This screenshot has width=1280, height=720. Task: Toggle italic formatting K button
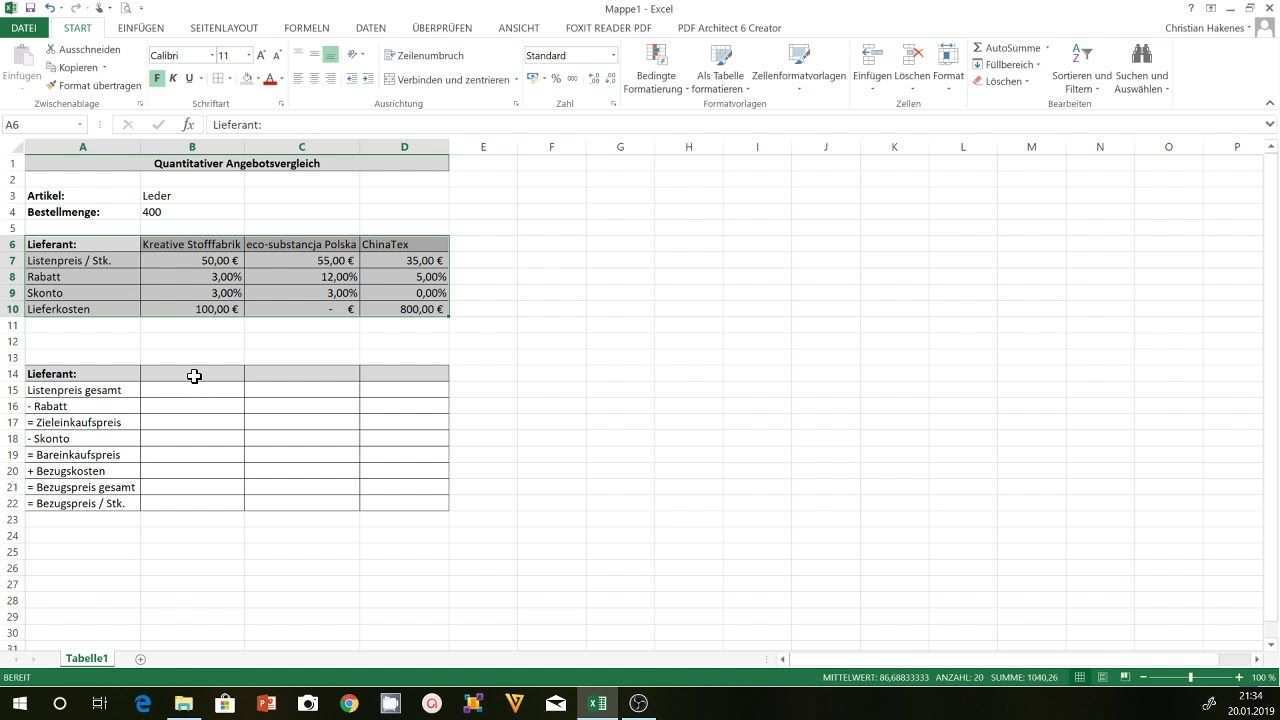click(173, 79)
